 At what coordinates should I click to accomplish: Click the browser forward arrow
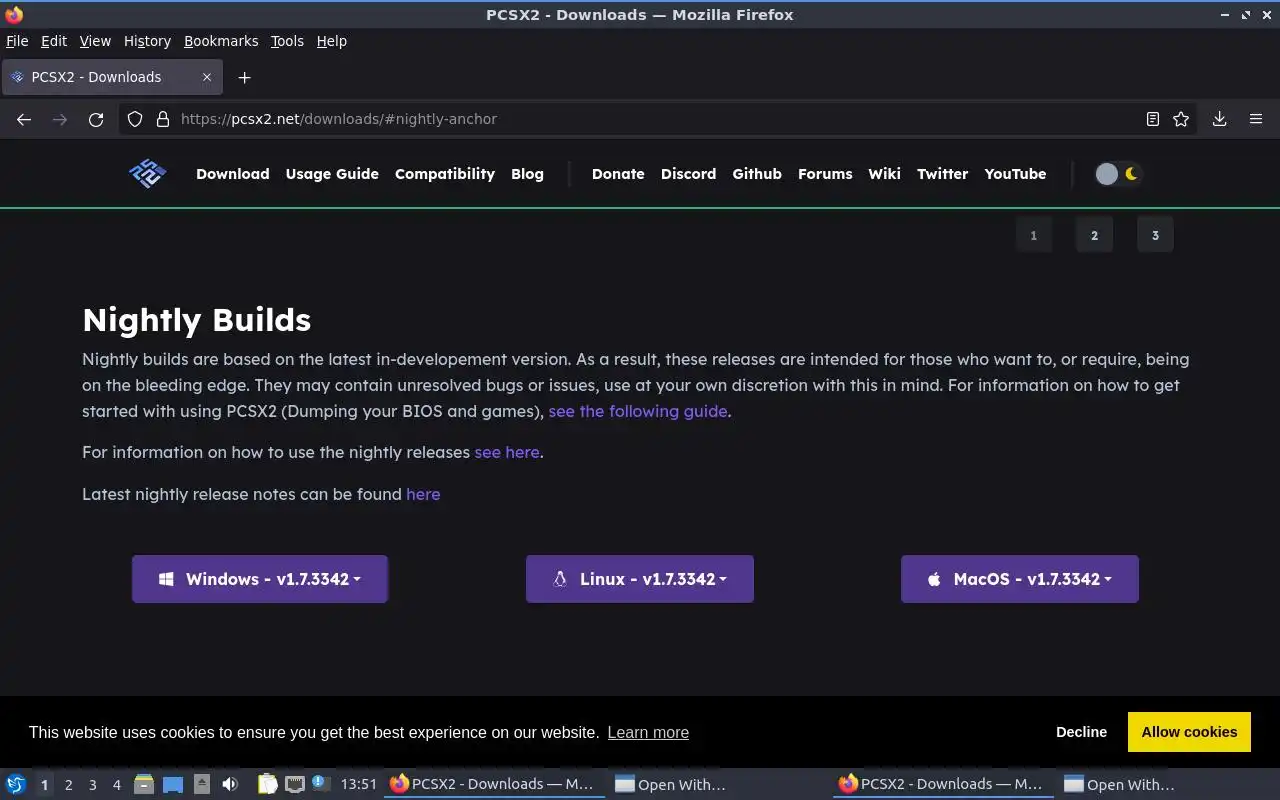tap(60, 119)
